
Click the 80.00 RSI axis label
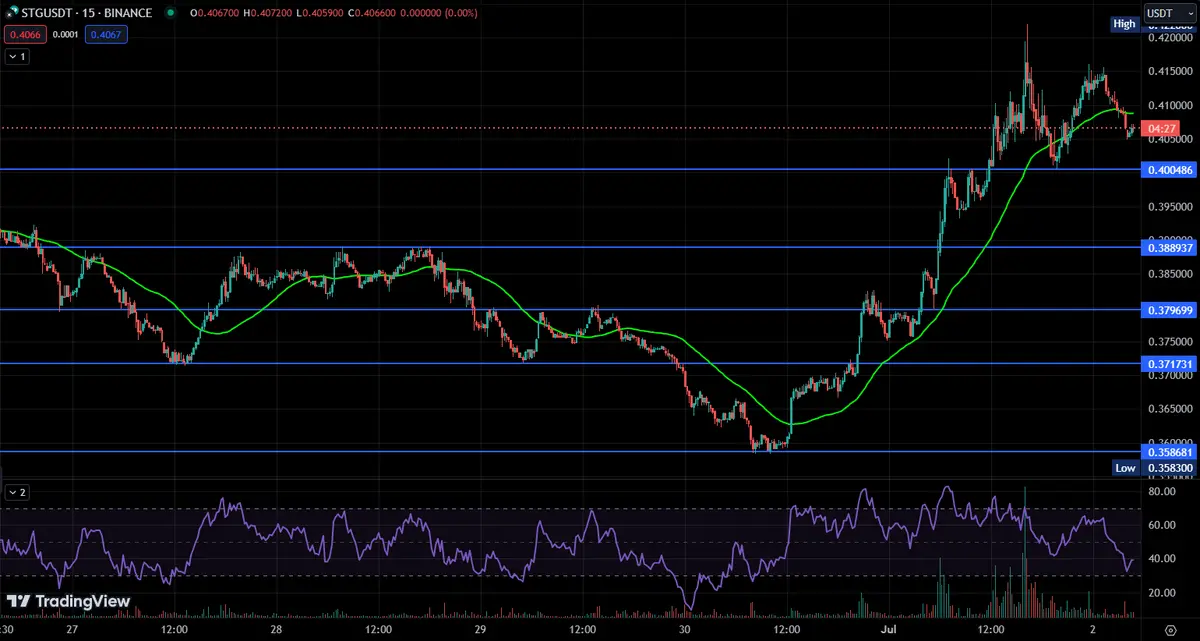coord(1161,492)
